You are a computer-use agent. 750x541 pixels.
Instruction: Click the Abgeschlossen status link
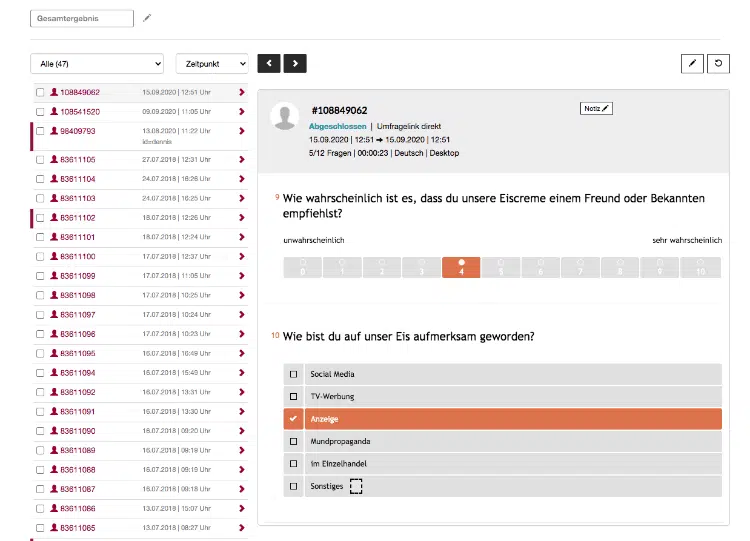coord(338,126)
